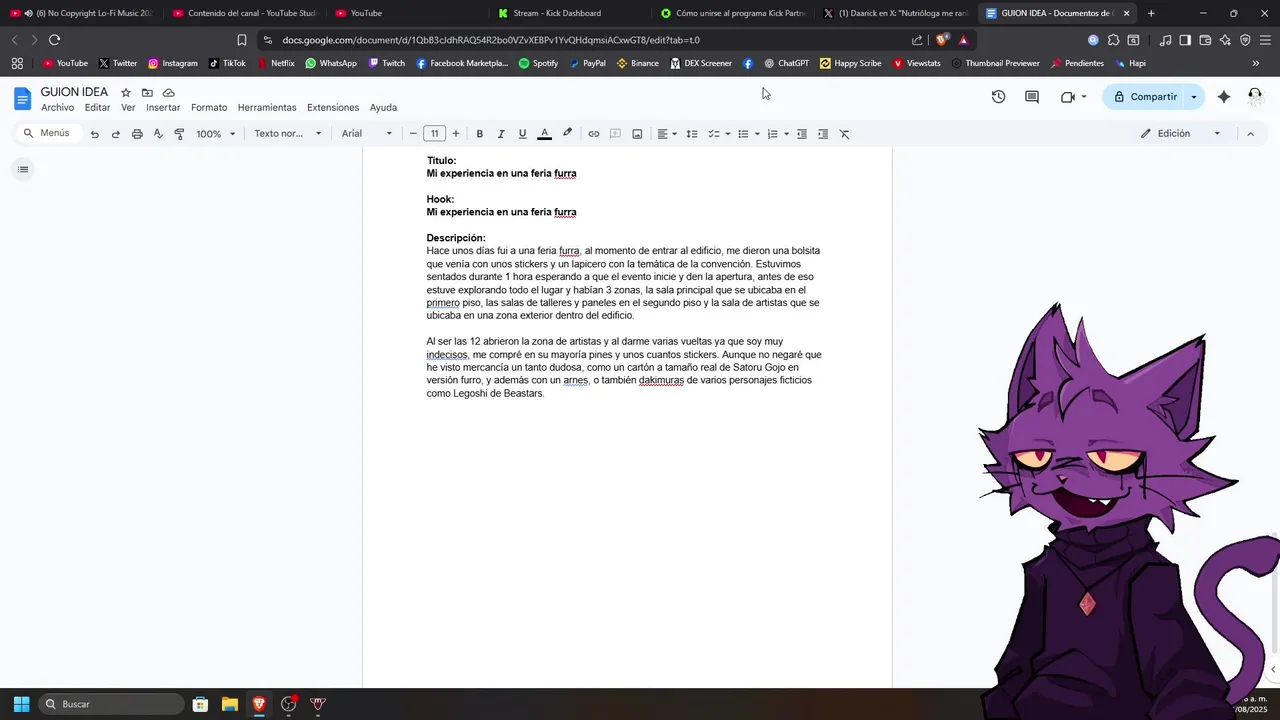The width and height of the screenshot is (1280, 720).
Task: Show all comments panel
Action: pyautogui.click(x=1032, y=97)
